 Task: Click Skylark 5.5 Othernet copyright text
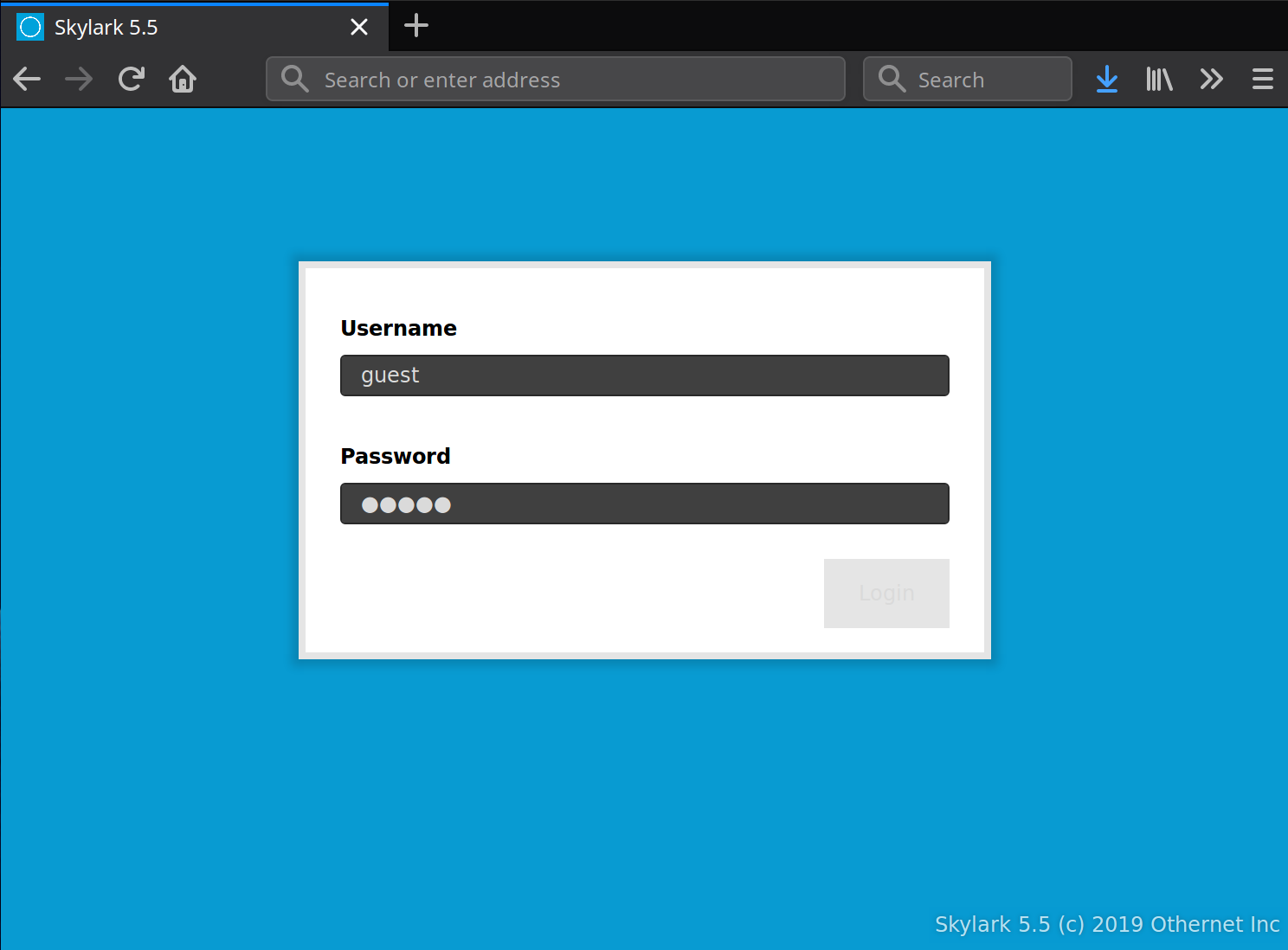pyautogui.click(x=1107, y=924)
